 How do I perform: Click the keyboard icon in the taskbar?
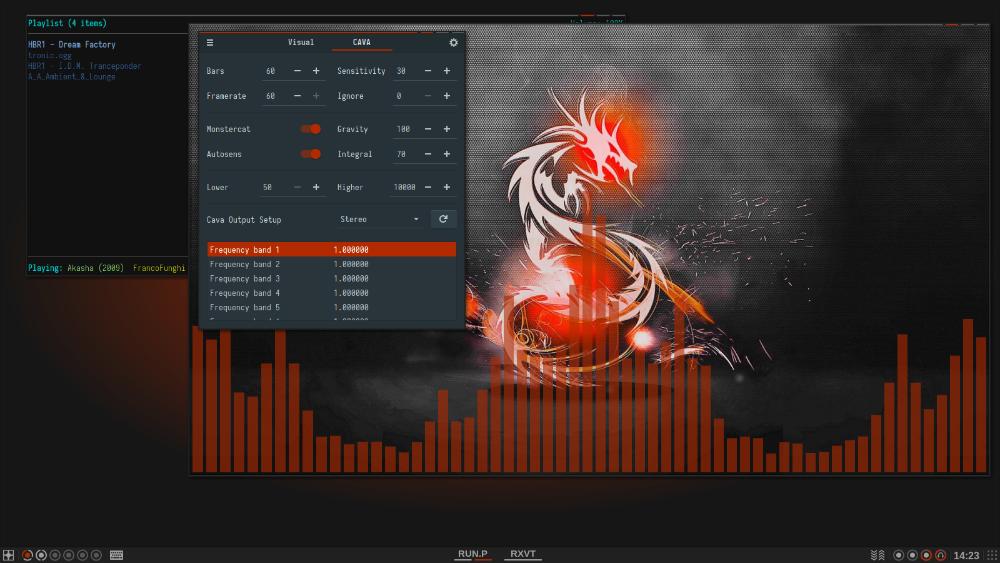click(116, 555)
